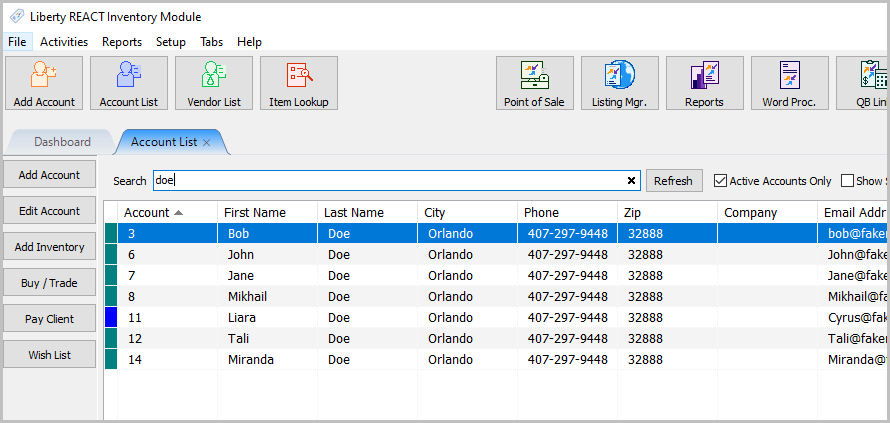The width and height of the screenshot is (890, 423).
Task: Close the Account List tab
Action: click(207, 143)
